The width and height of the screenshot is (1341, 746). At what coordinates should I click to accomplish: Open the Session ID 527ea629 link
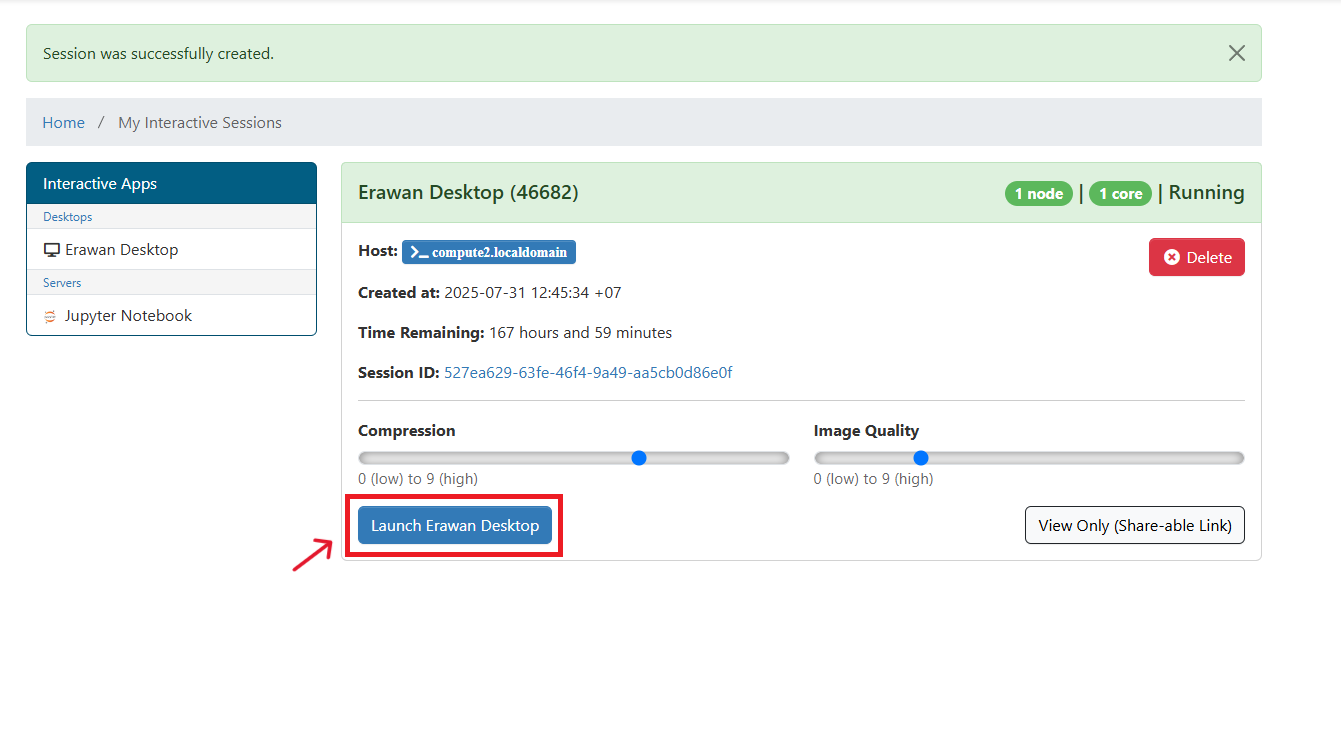click(x=588, y=372)
